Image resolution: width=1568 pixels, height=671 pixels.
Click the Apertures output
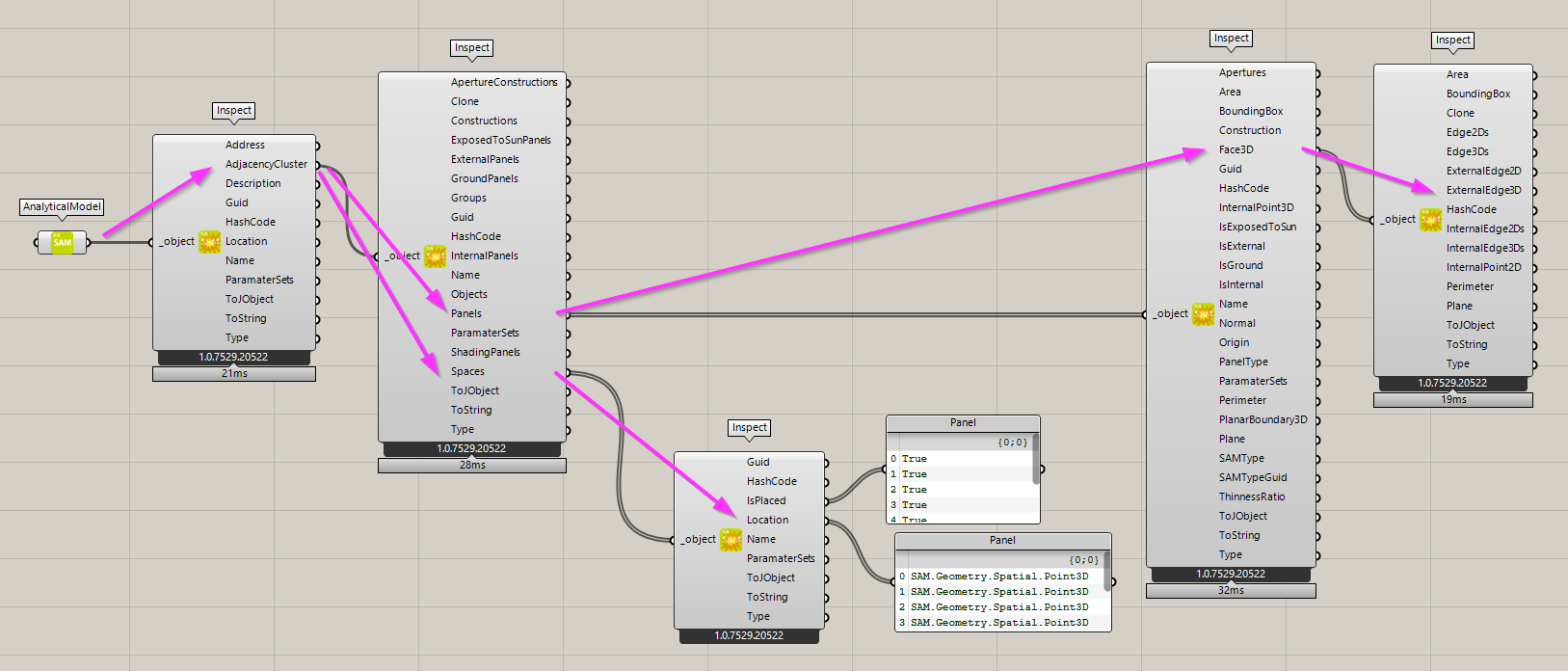pyautogui.click(x=1242, y=73)
